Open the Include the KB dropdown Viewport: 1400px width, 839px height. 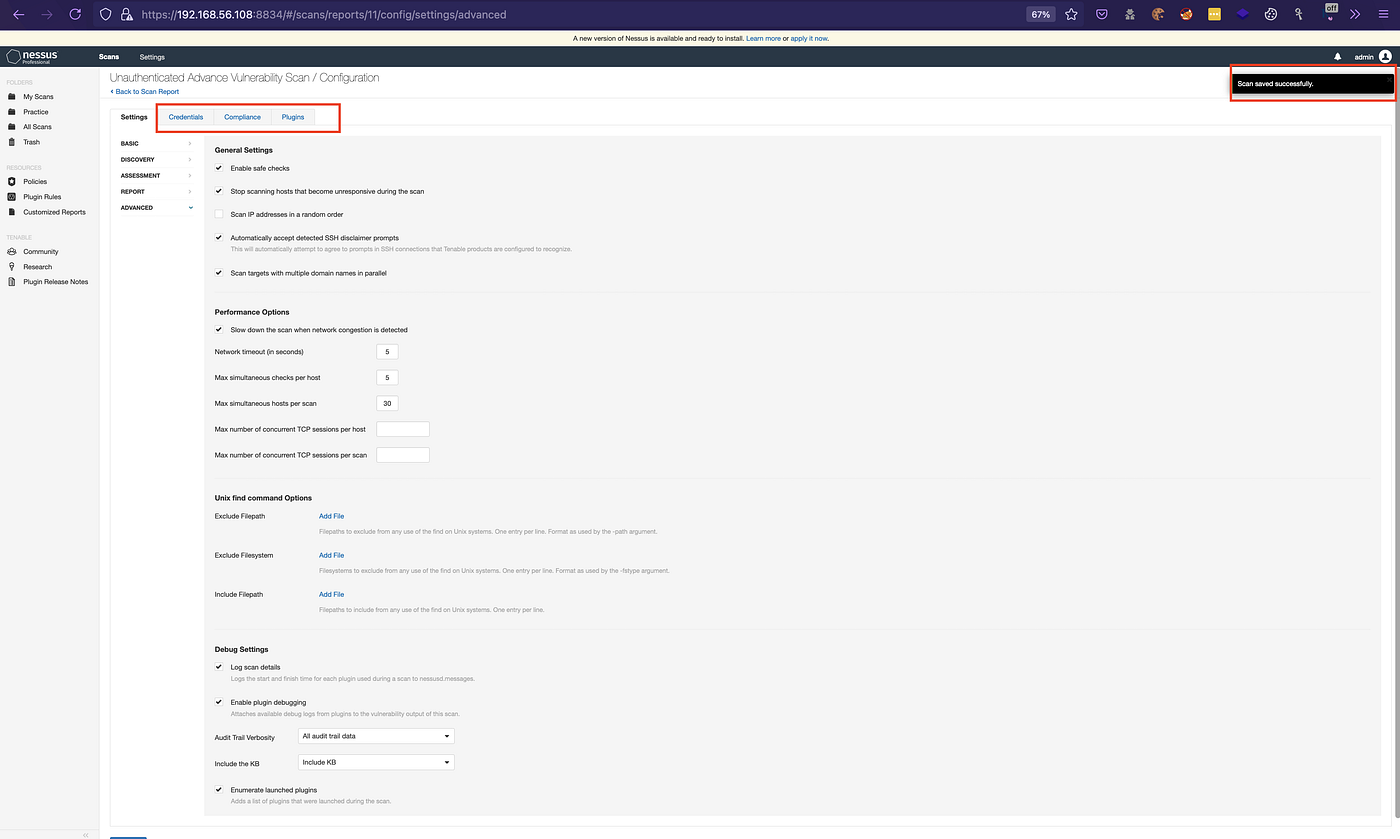click(377, 762)
